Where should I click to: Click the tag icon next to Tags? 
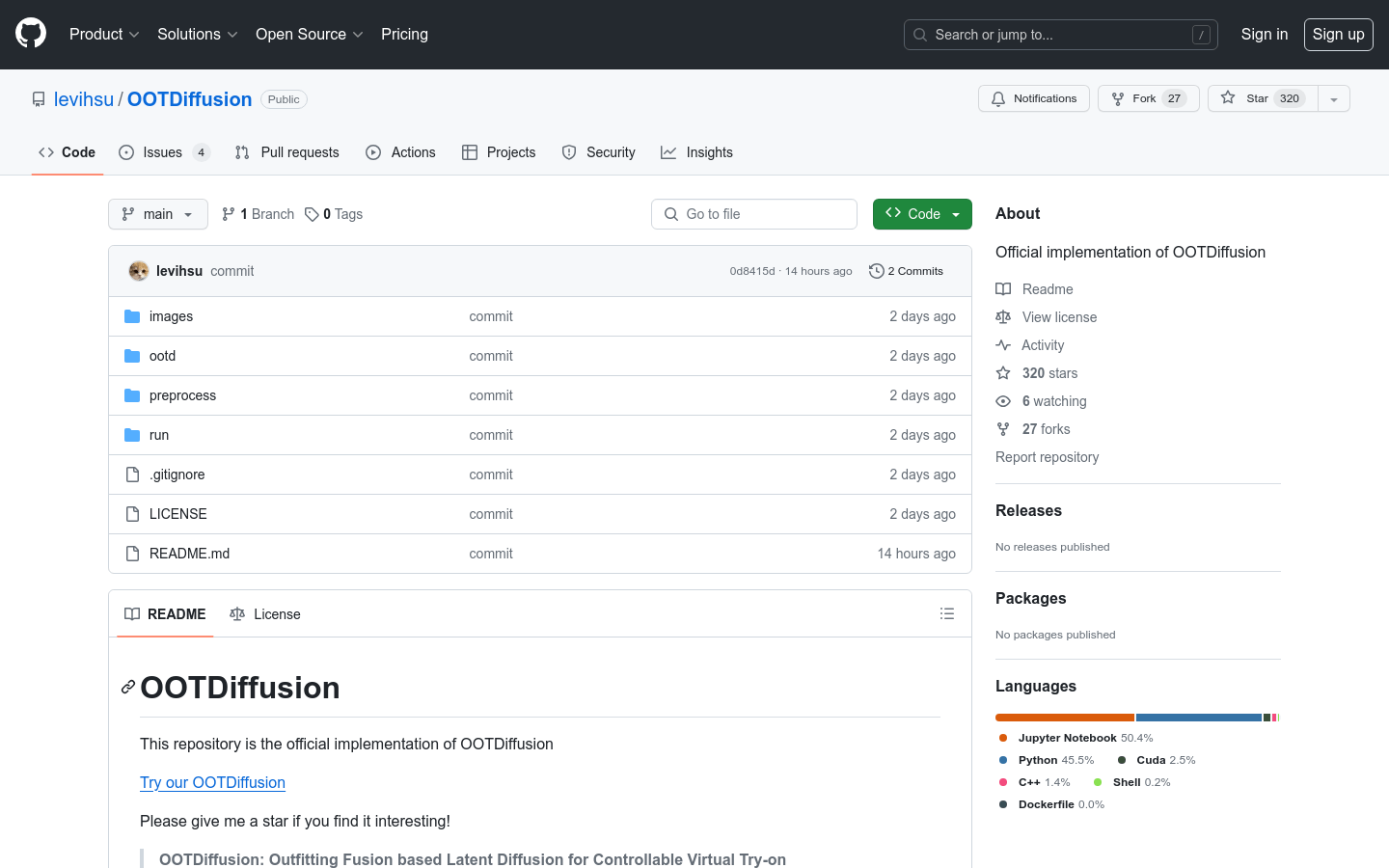tap(312, 214)
